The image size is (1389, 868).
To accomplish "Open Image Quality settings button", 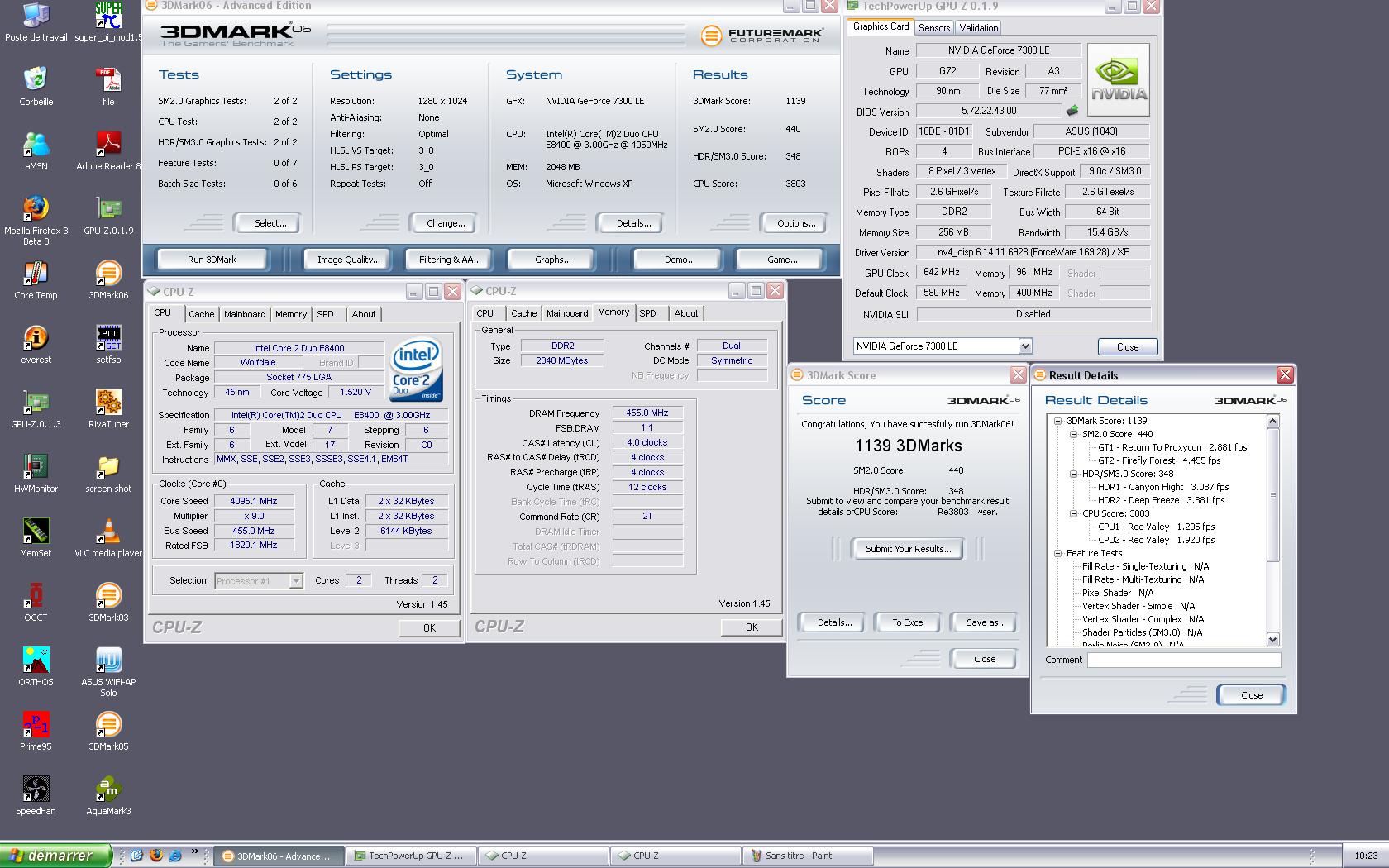I will pos(349,260).
